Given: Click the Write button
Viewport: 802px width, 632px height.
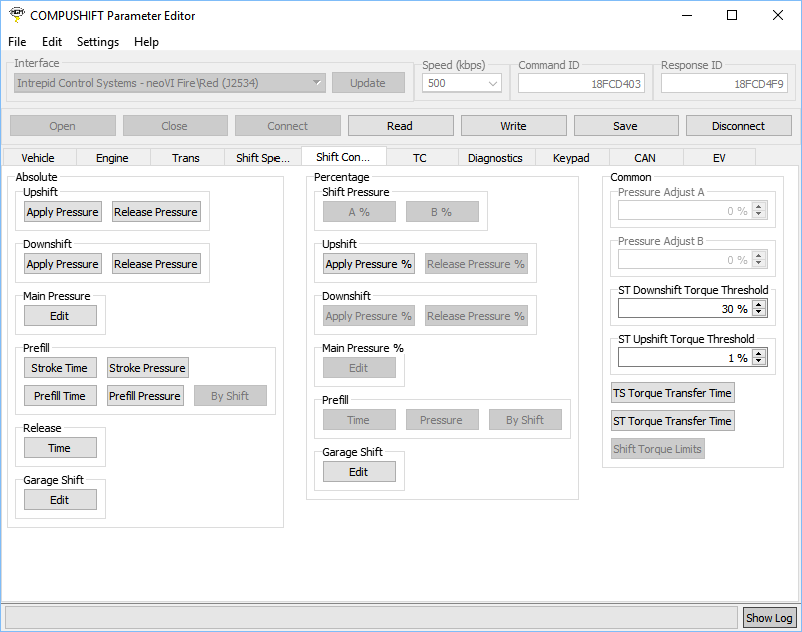Looking at the screenshot, I should point(514,126).
